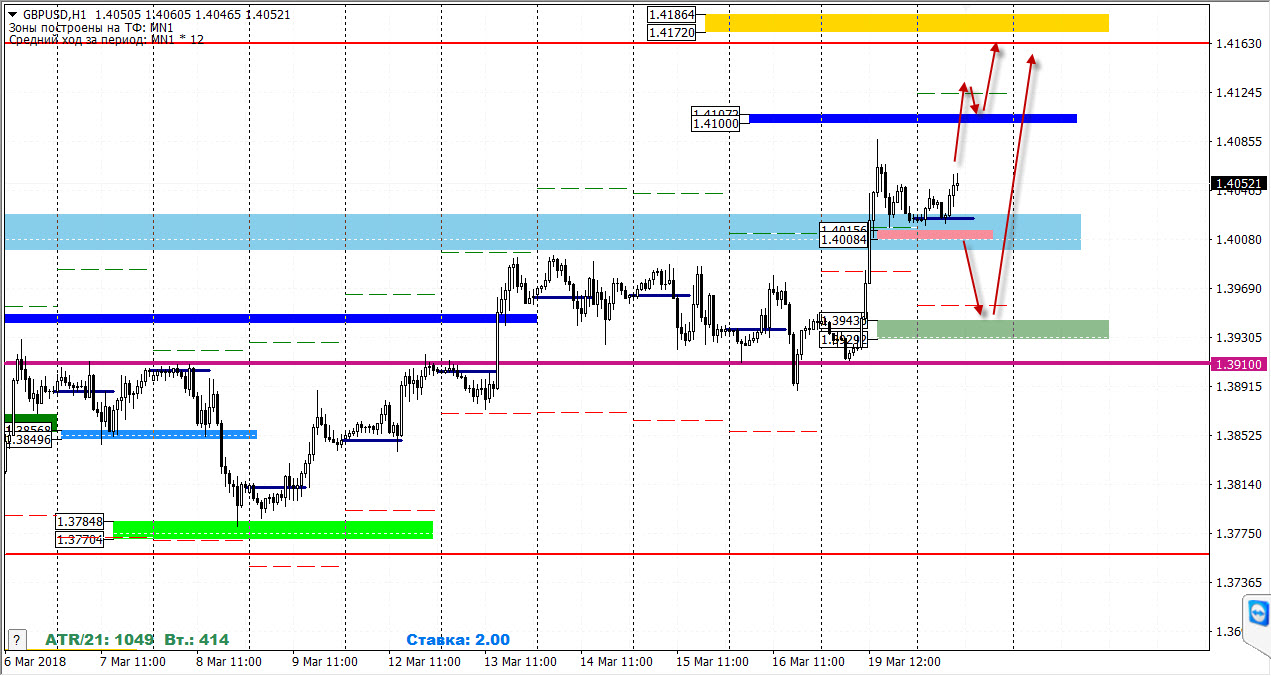Select the yellow zone at 1.41864

906,23
